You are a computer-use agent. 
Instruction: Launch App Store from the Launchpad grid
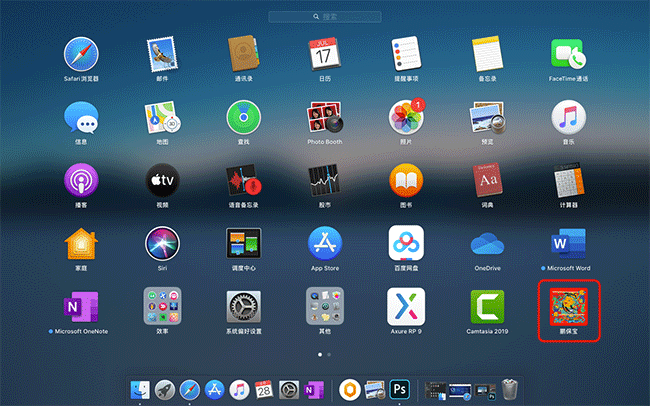[x=325, y=244]
